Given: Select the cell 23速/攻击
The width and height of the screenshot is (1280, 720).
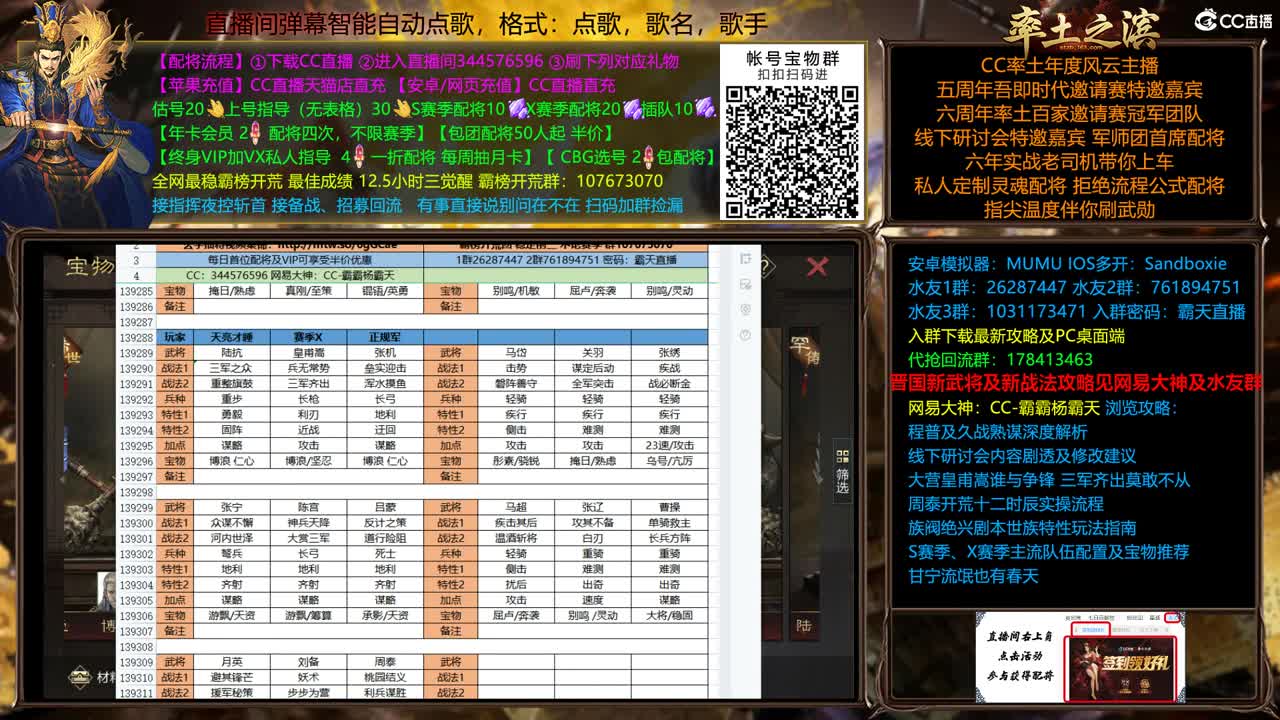Looking at the screenshot, I should pyautogui.click(x=669, y=446).
